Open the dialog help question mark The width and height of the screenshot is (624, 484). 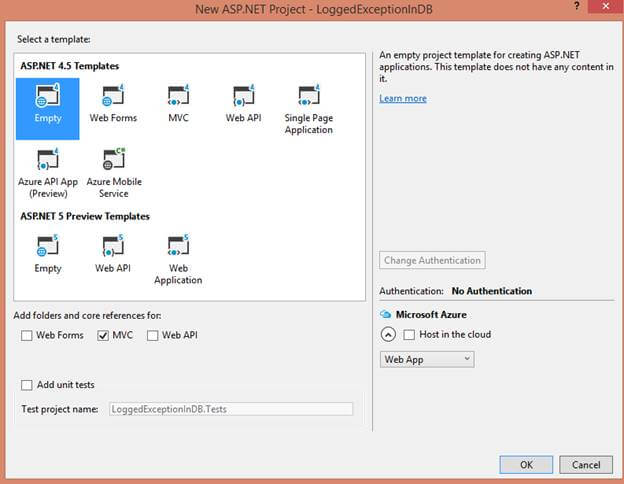click(577, 6)
